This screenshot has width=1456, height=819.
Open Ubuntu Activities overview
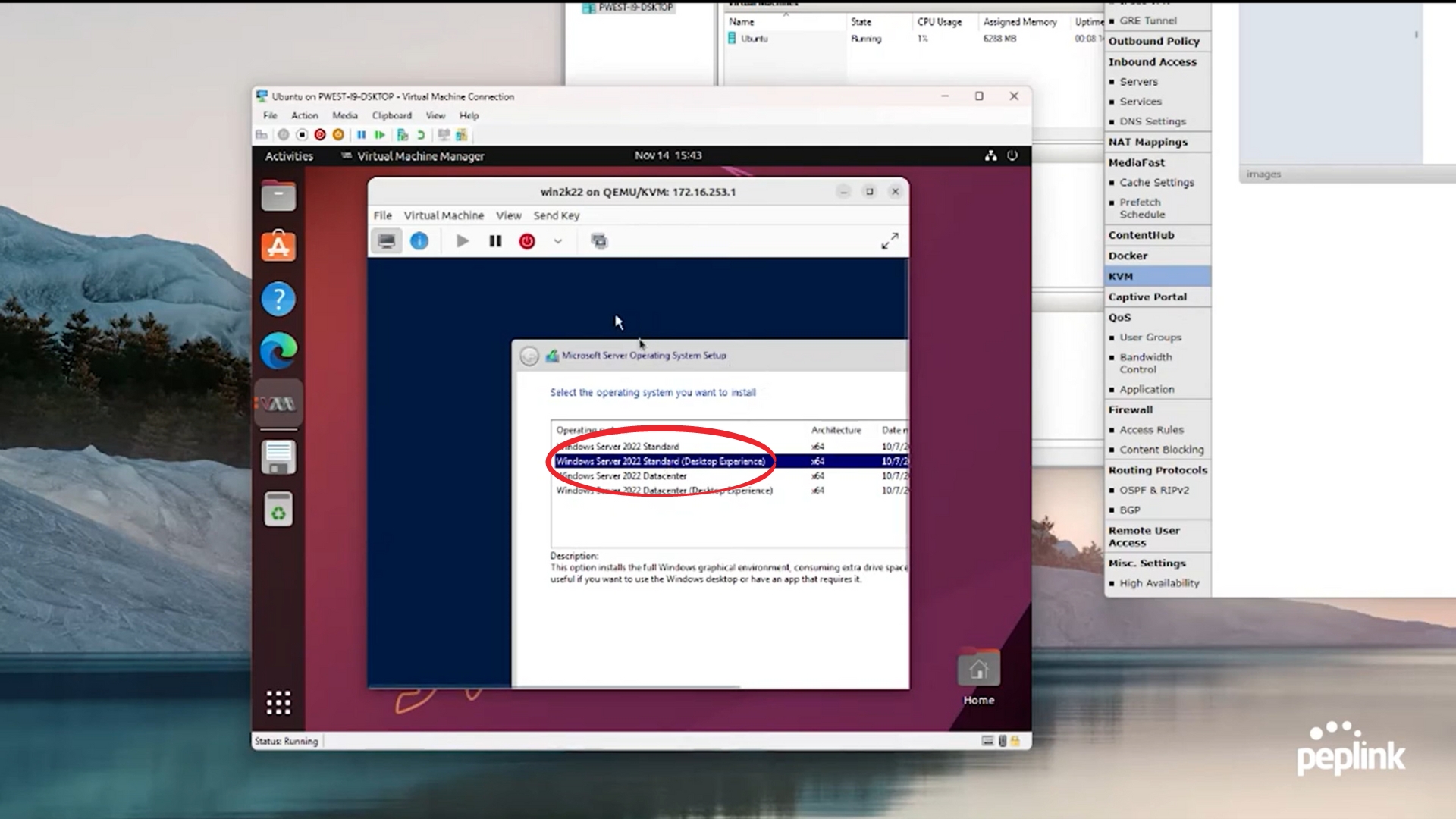289,156
